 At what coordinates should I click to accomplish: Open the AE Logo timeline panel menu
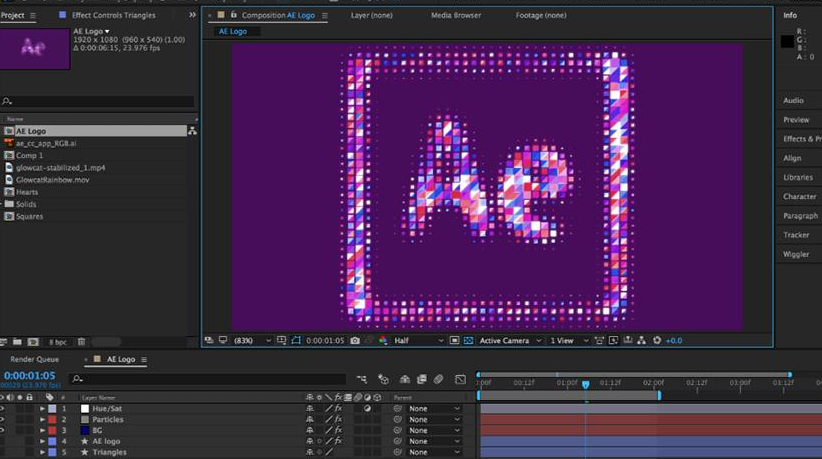(x=144, y=359)
